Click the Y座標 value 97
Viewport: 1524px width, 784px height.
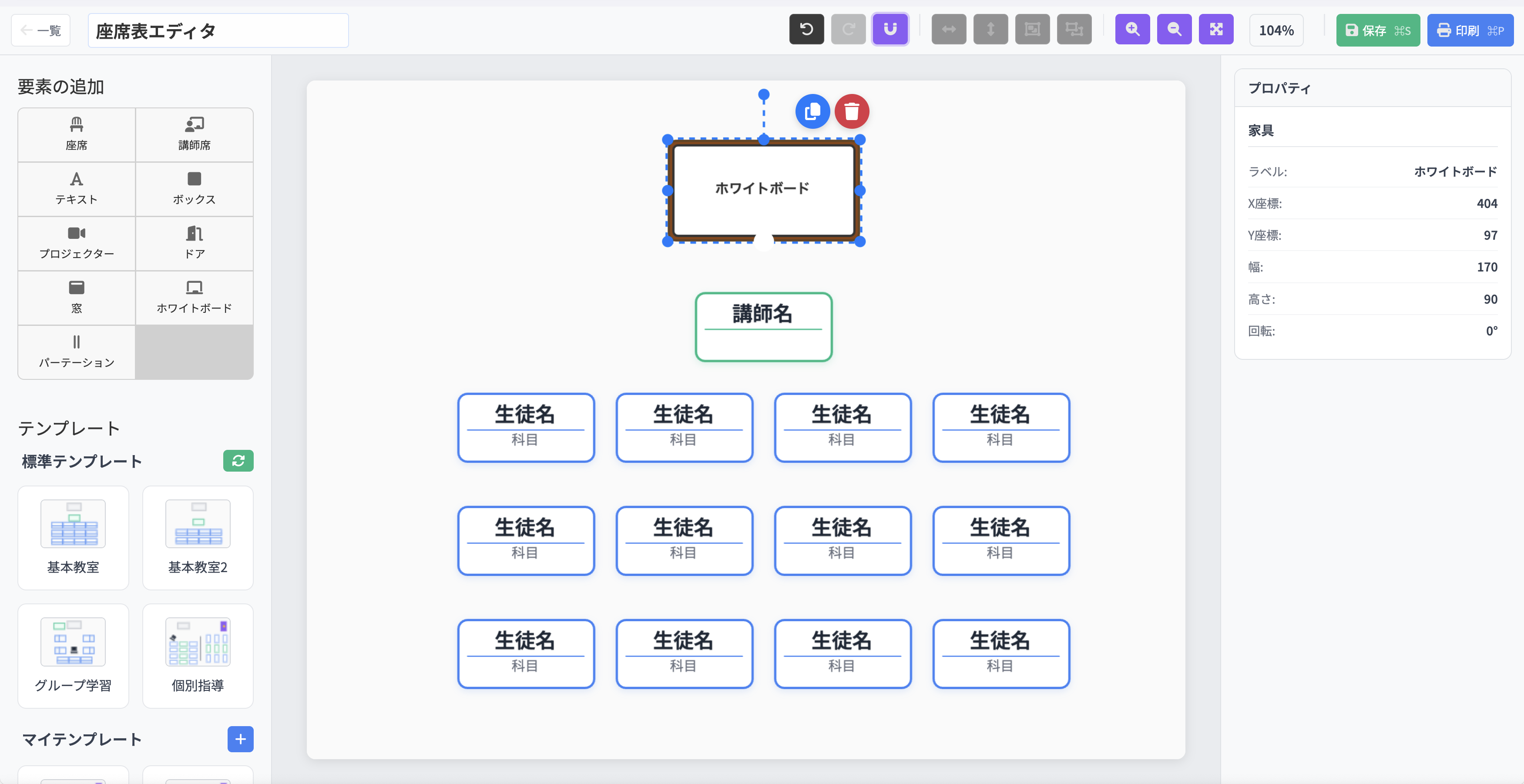(1490, 235)
